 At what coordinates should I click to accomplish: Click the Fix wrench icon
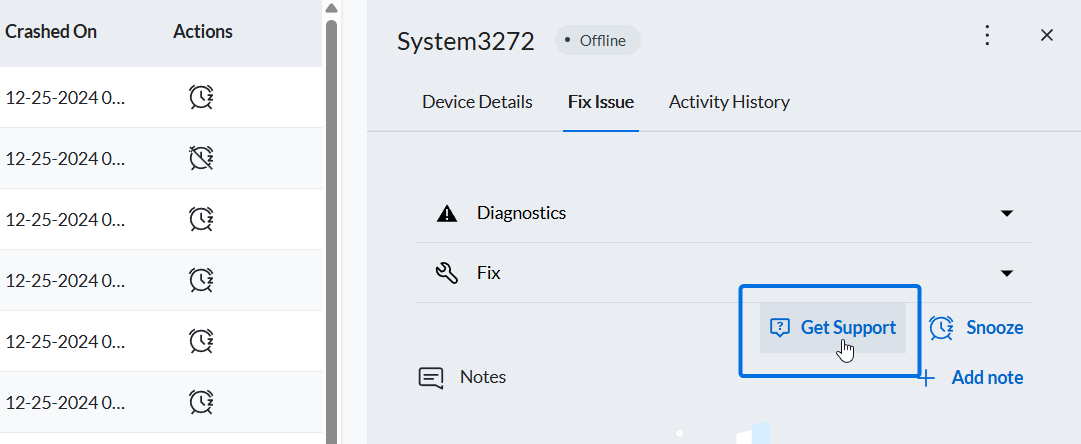point(447,274)
